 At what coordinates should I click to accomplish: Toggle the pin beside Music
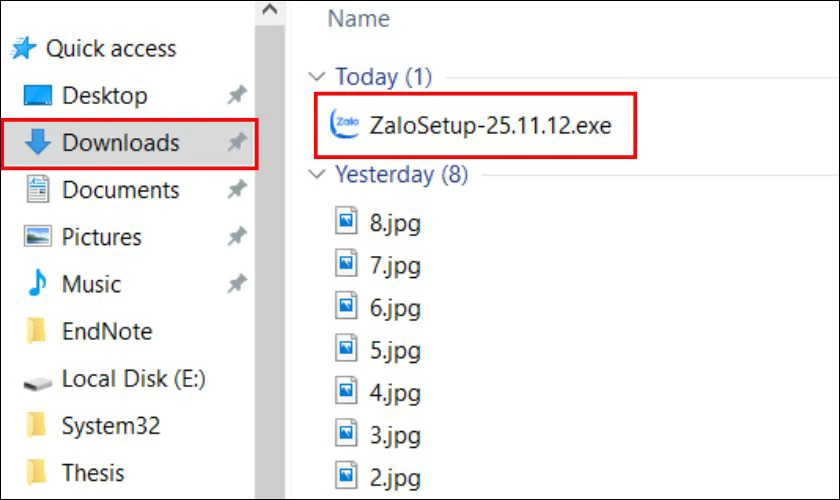(x=236, y=284)
